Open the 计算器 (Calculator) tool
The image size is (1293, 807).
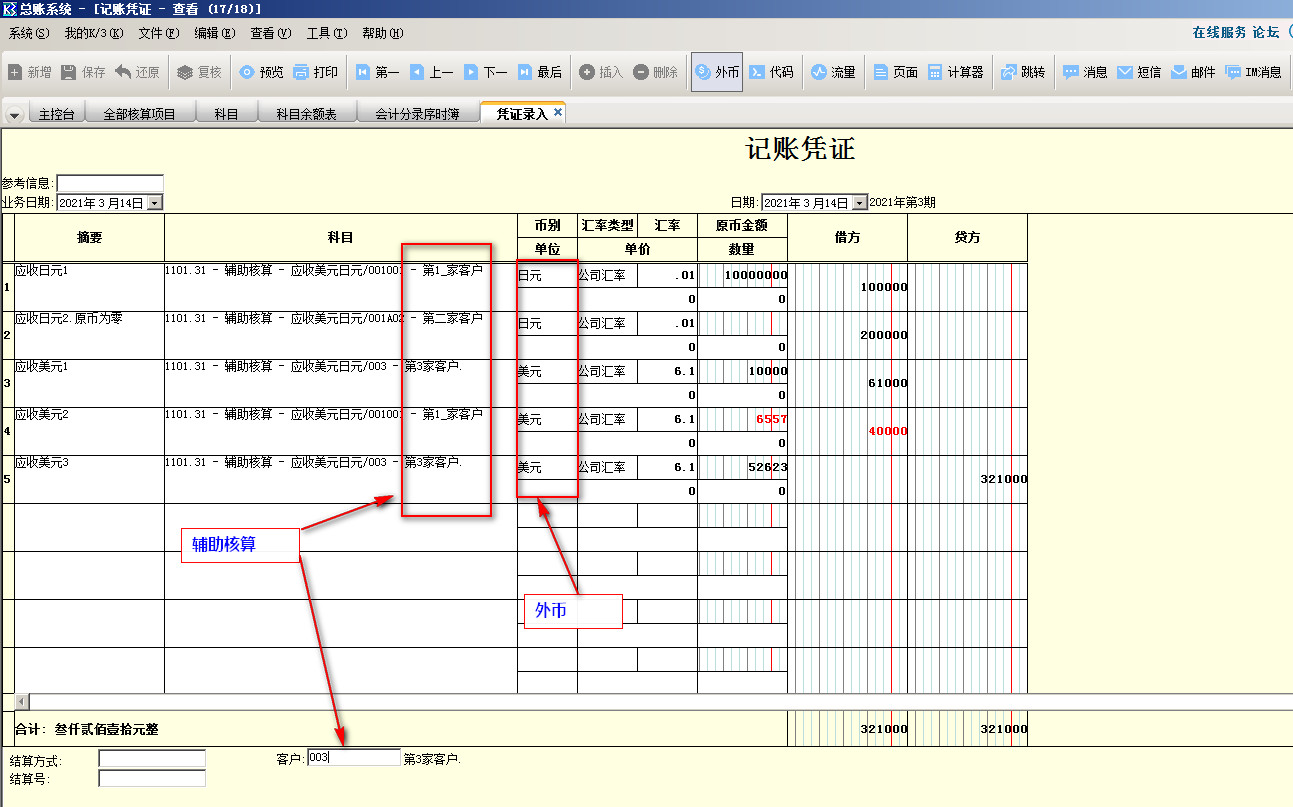955,72
